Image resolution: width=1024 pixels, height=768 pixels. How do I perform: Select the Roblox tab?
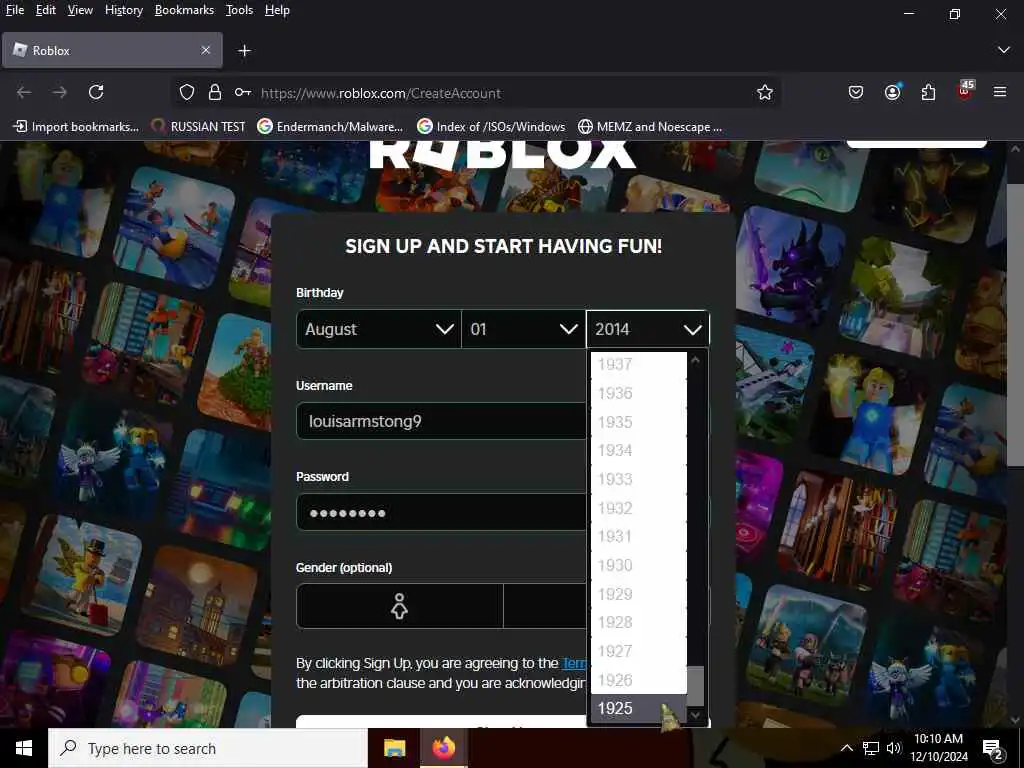pos(112,50)
